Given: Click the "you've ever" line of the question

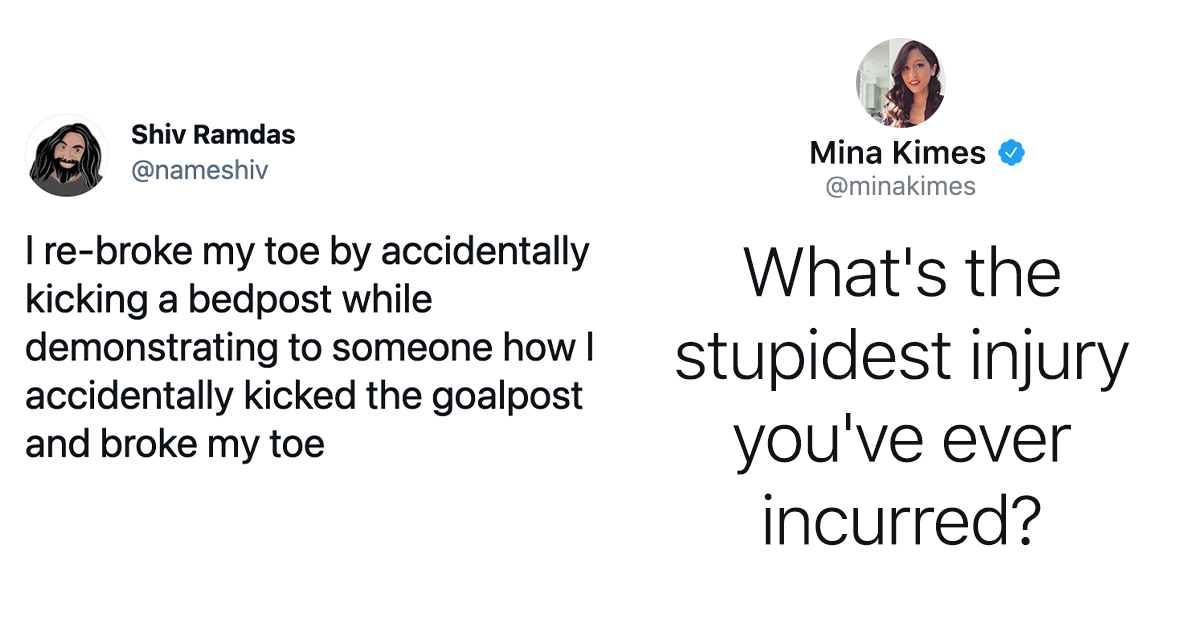Looking at the screenshot, I should click(x=902, y=440).
